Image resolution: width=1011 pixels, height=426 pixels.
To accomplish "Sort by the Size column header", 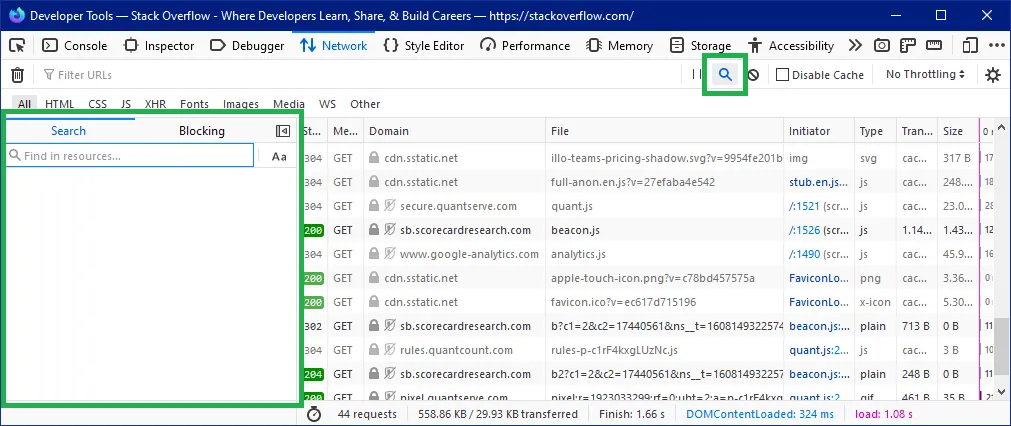I will pyautogui.click(x=957, y=131).
